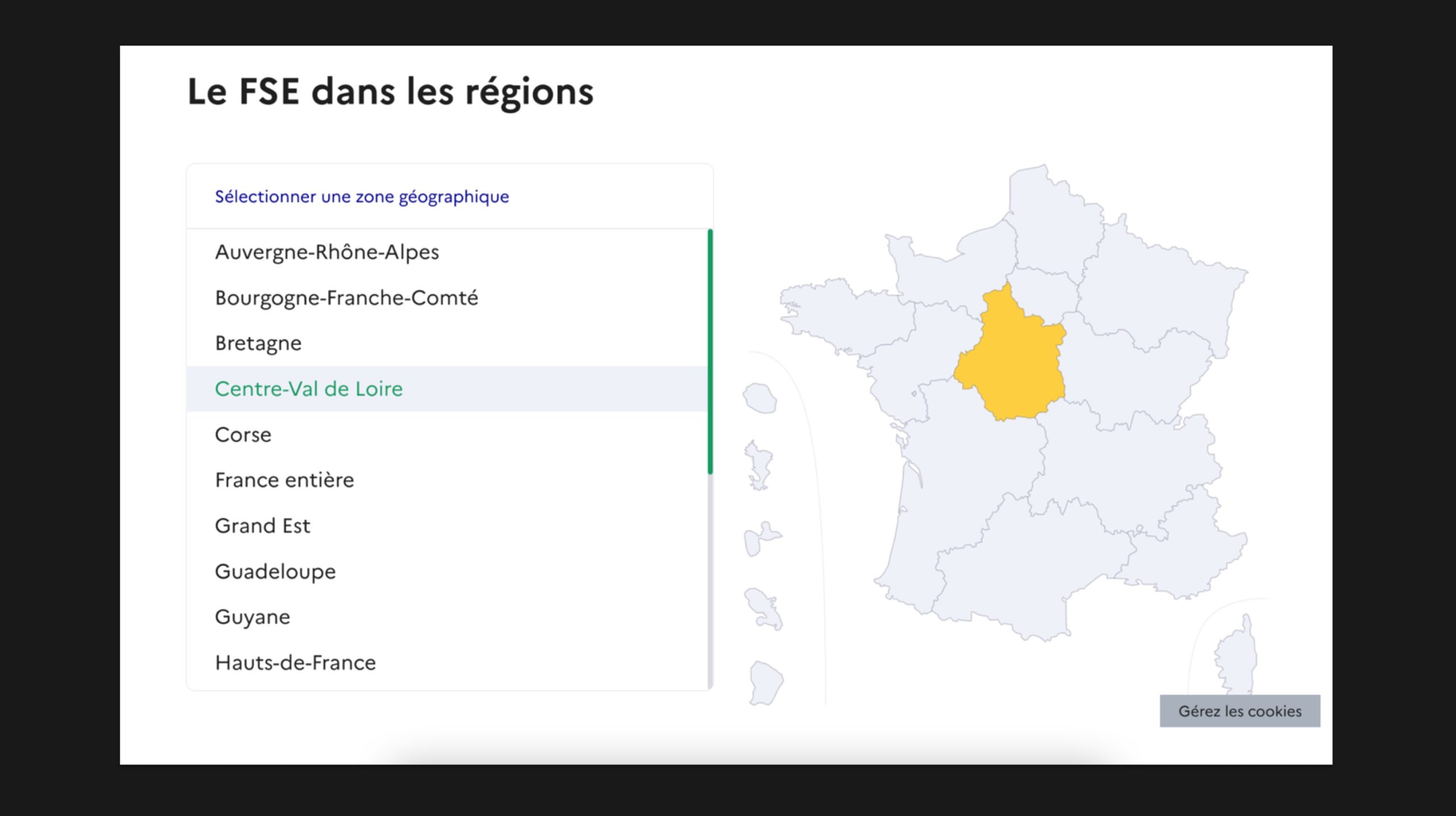1456x816 pixels.
Task: Select Grand Est in the region list
Action: click(263, 526)
